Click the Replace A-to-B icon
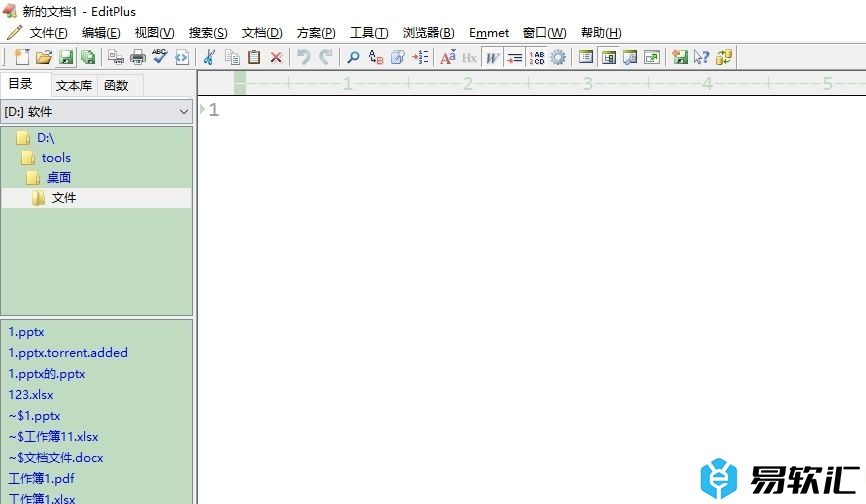Screen dimensions: 866x504 [376, 57]
